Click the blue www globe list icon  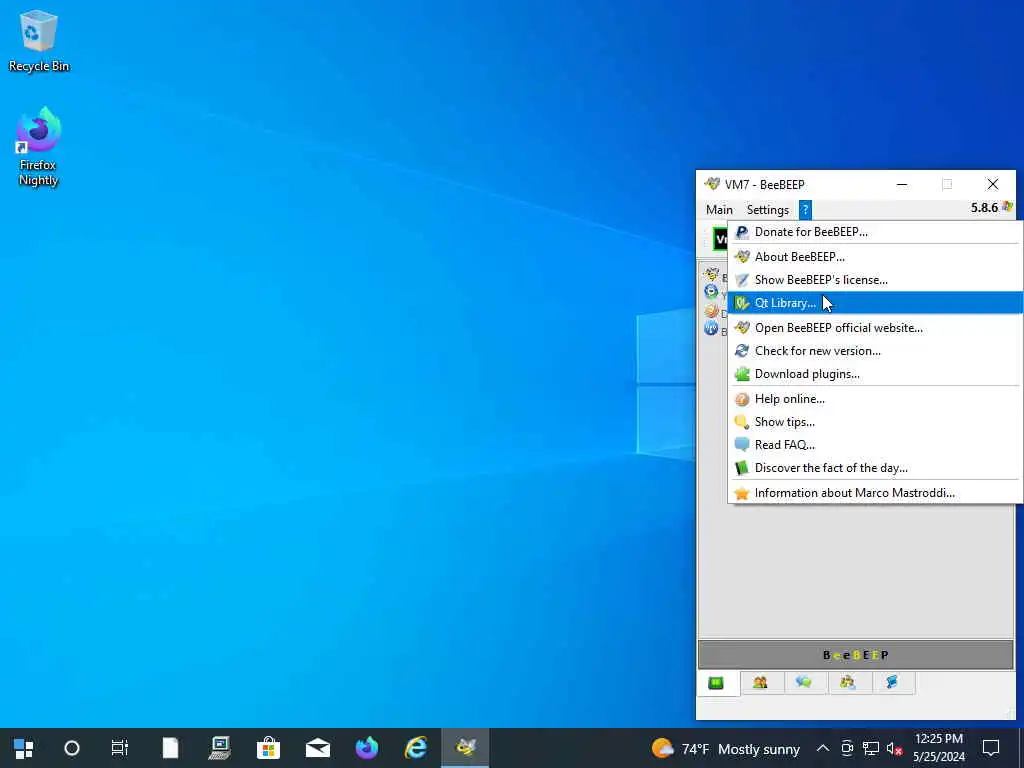[x=711, y=328]
